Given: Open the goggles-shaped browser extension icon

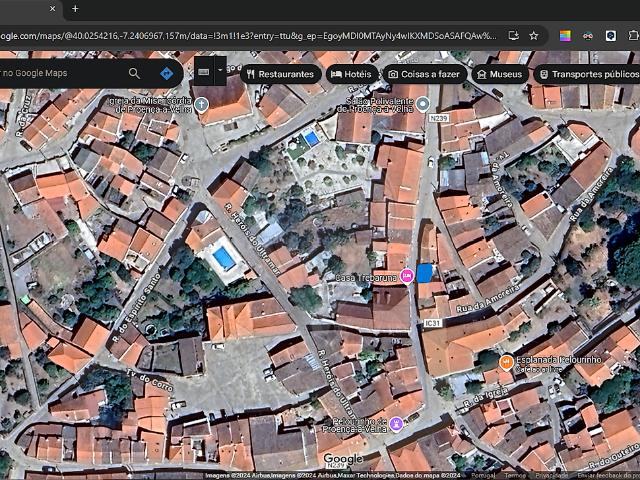Looking at the screenshot, I should pos(588,36).
